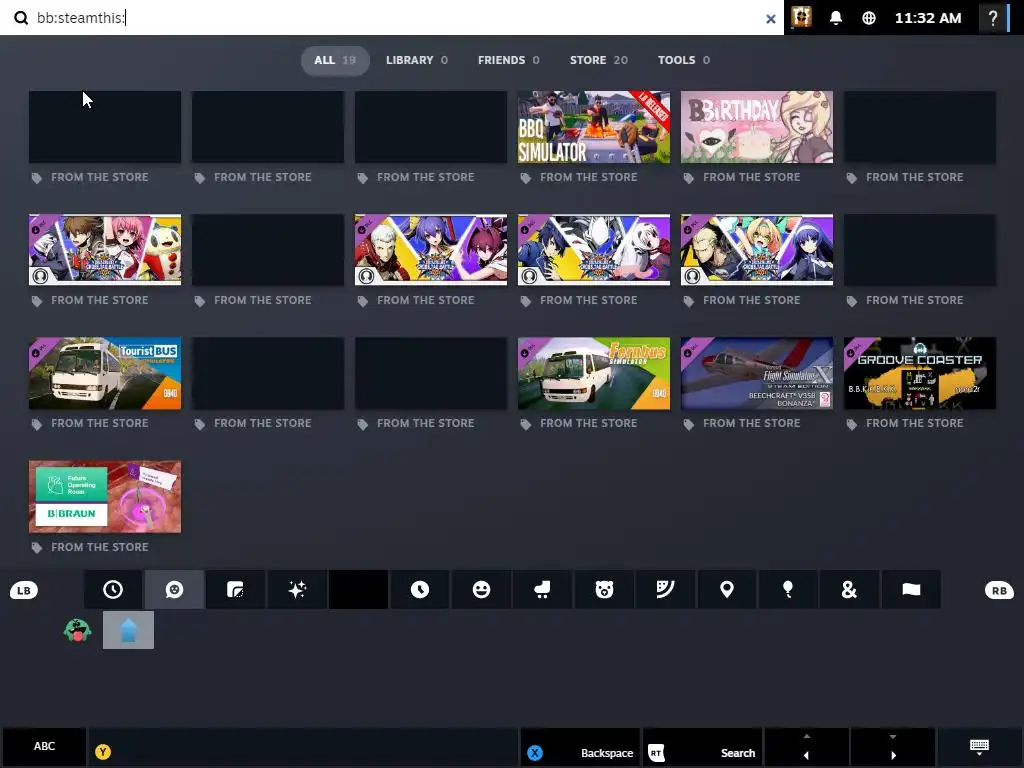Screen dimensions: 1024x768
Task: Select the flags emoji category
Action: [x=911, y=590]
